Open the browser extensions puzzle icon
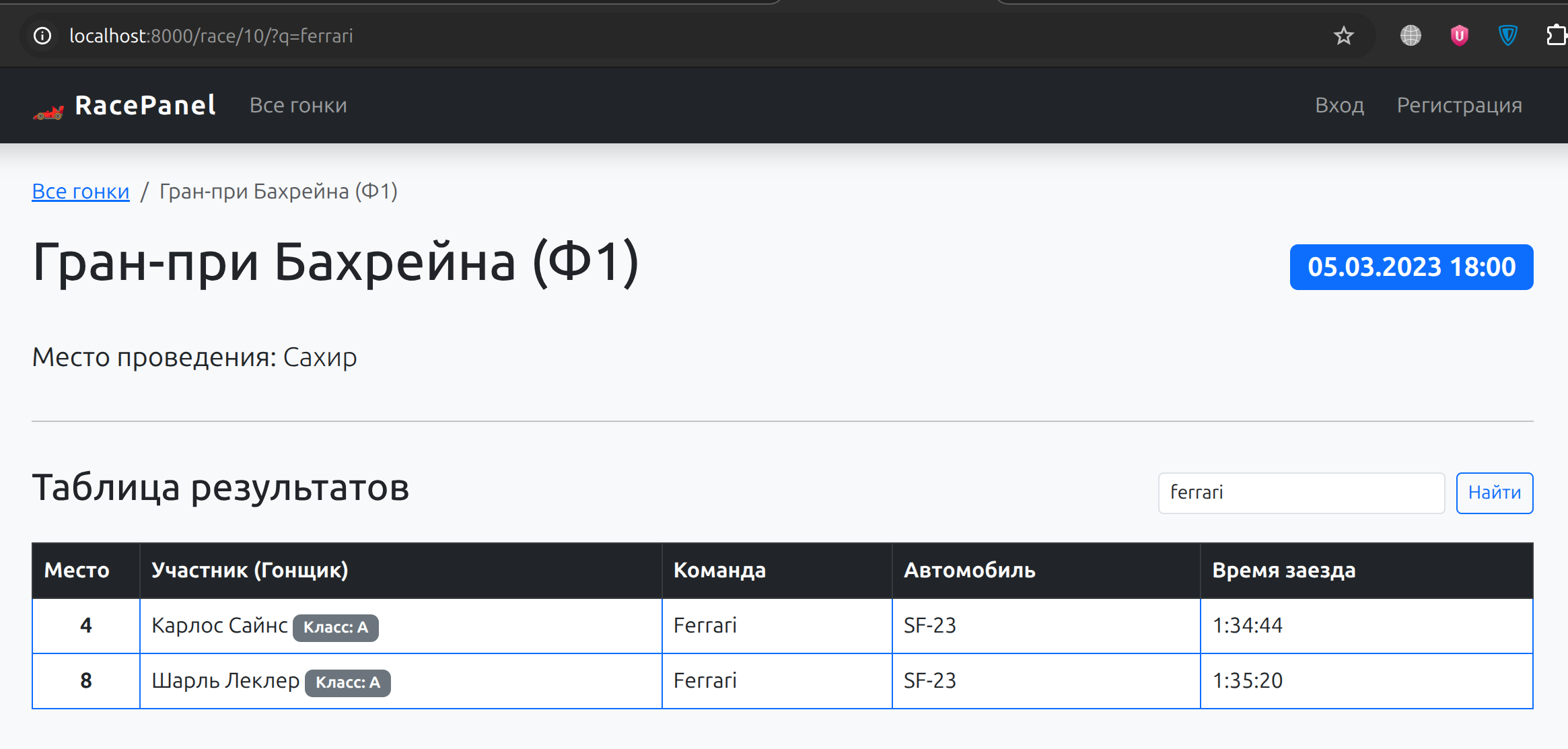Image resolution: width=1568 pixels, height=749 pixels. tap(1557, 34)
